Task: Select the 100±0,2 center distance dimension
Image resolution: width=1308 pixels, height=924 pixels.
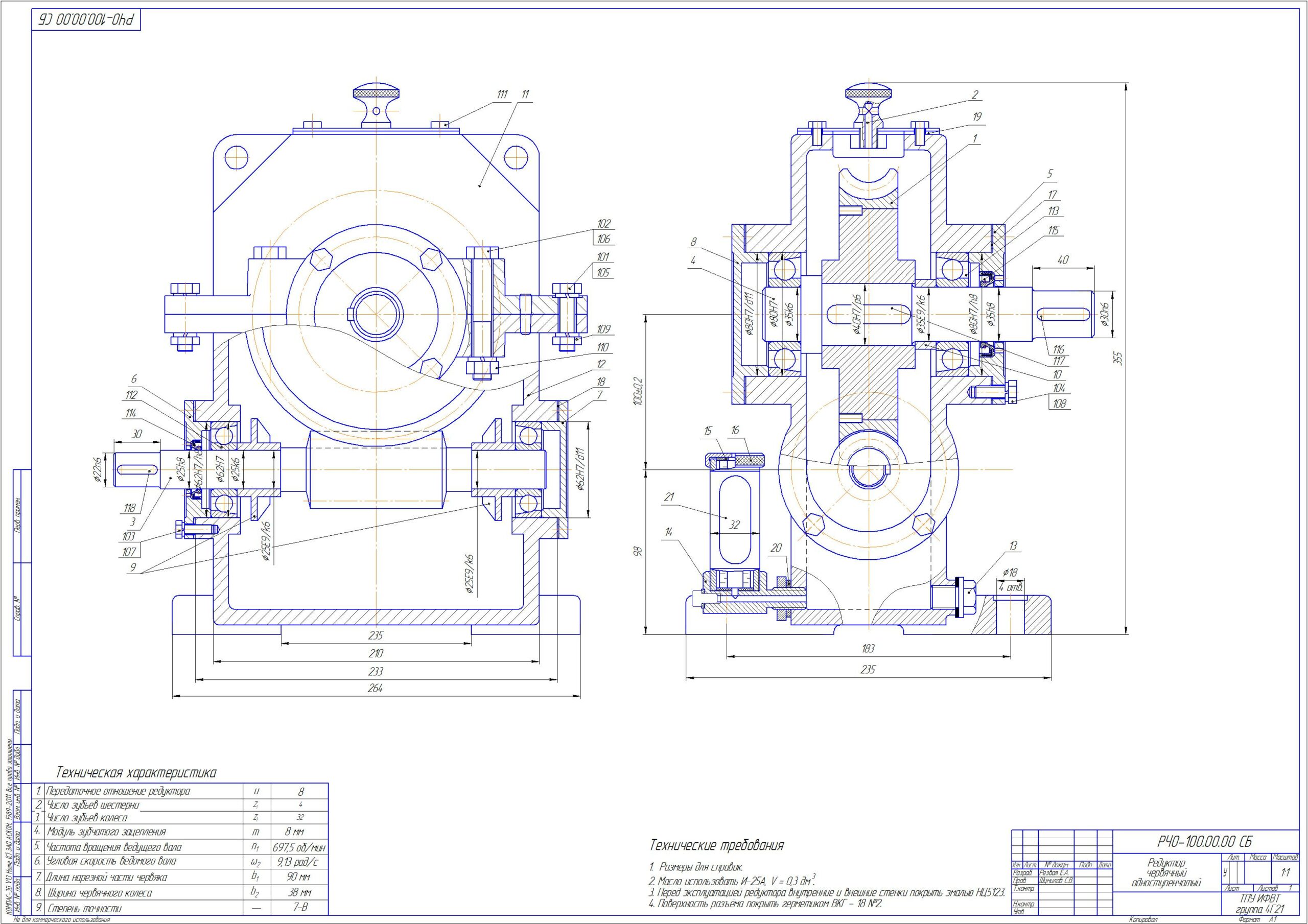Action: tap(638, 391)
